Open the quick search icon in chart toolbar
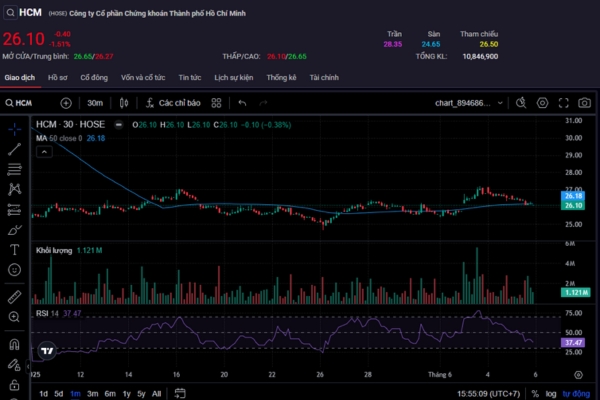This screenshot has height=400, width=600. click(x=521, y=103)
